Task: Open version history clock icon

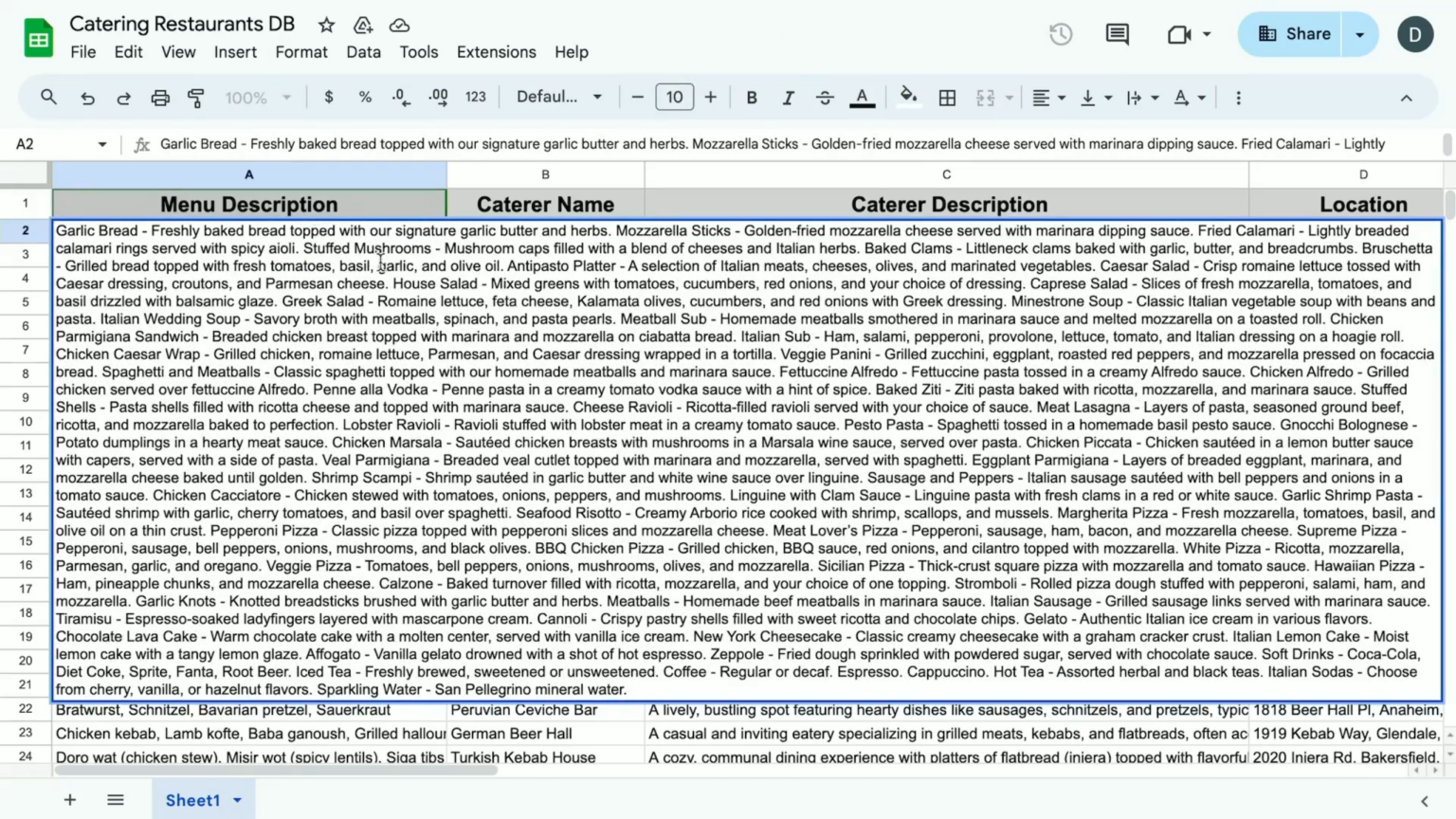Action: [1061, 34]
